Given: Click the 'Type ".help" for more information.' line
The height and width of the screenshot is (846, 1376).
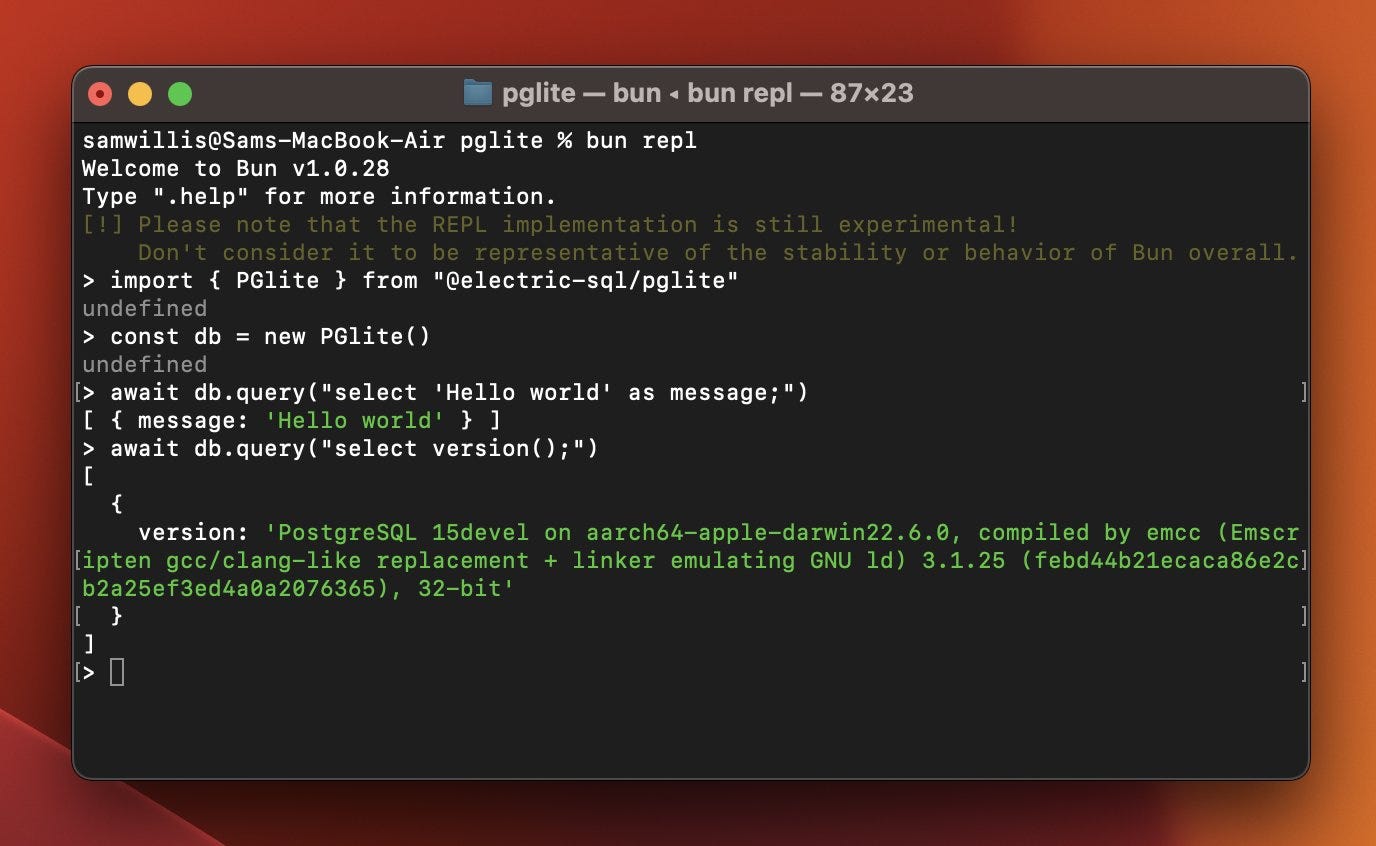Looking at the screenshot, I should [319, 197].
